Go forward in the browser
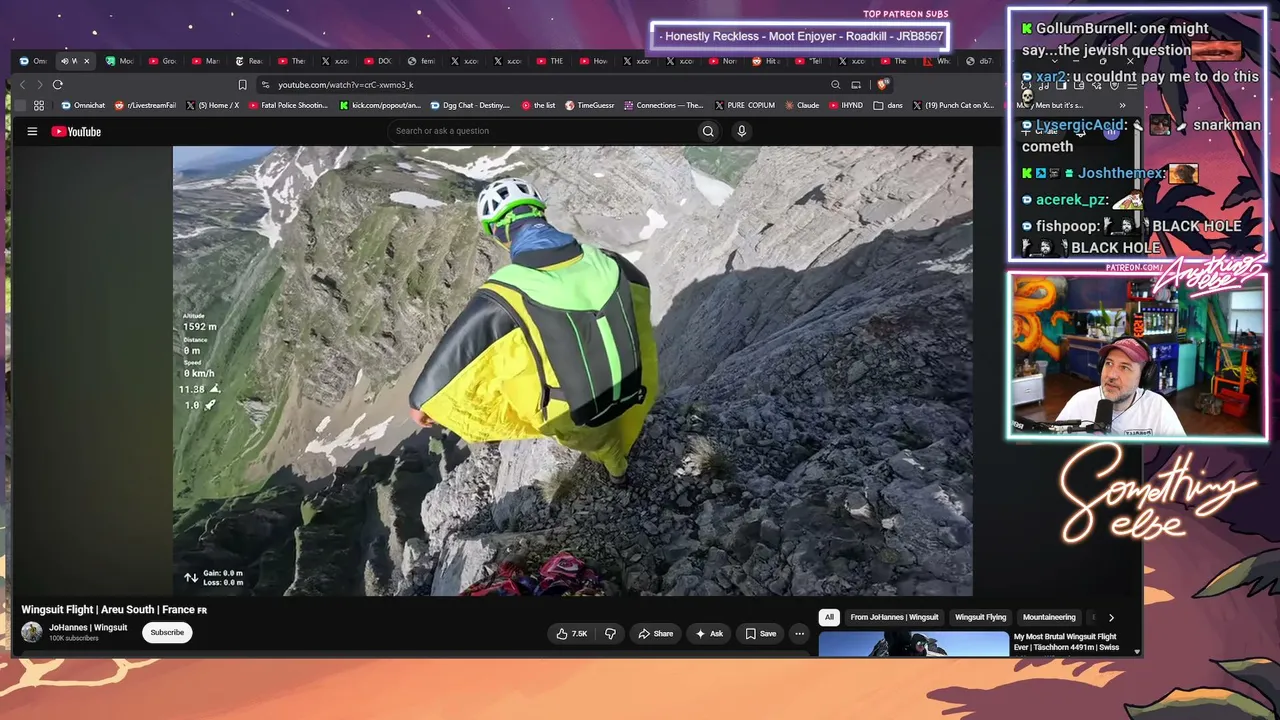This screenshot has width=1280, height=720. [x=40, y=85]
